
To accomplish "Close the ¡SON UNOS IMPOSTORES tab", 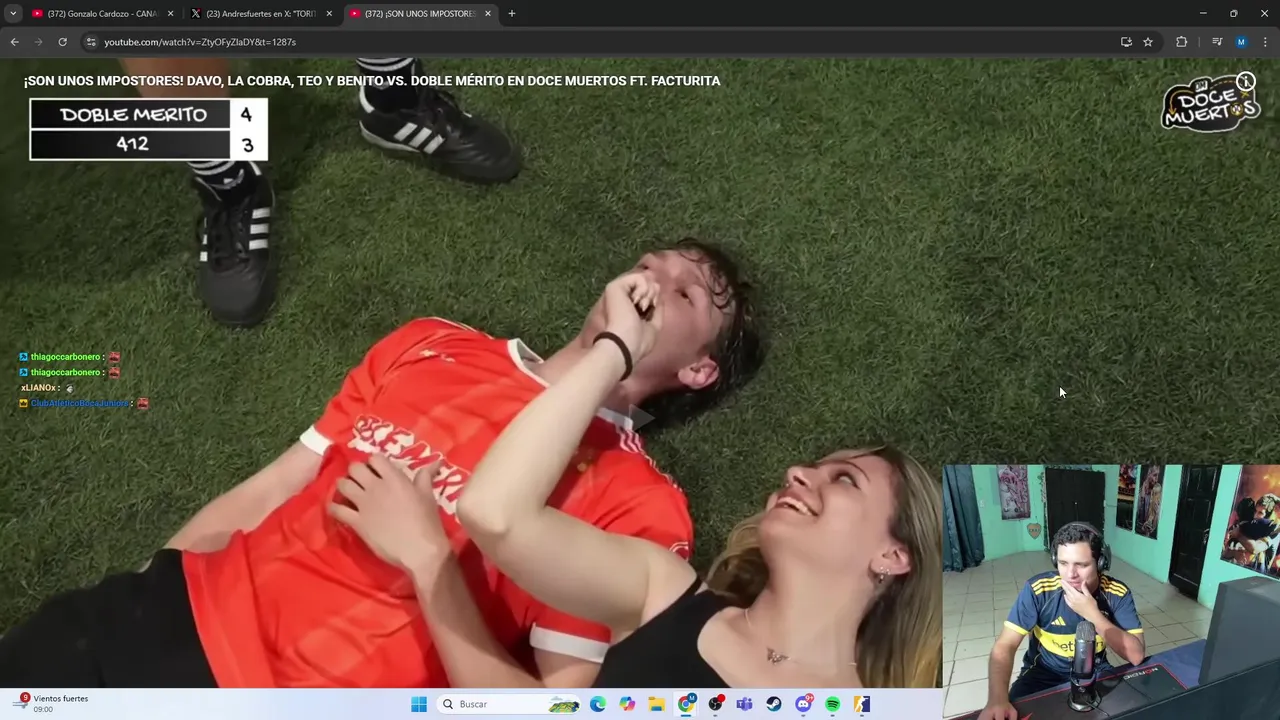I will 488,13.
